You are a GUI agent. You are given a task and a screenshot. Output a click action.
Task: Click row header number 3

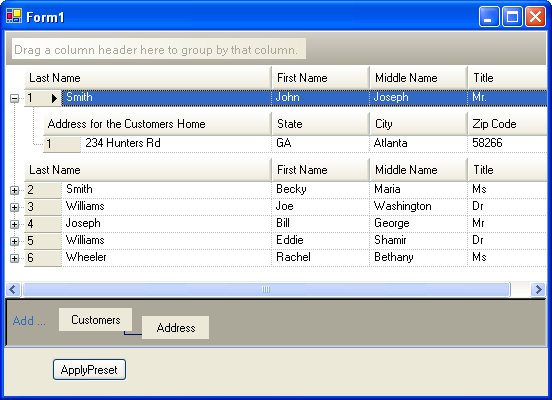click(x=43, y=207)
